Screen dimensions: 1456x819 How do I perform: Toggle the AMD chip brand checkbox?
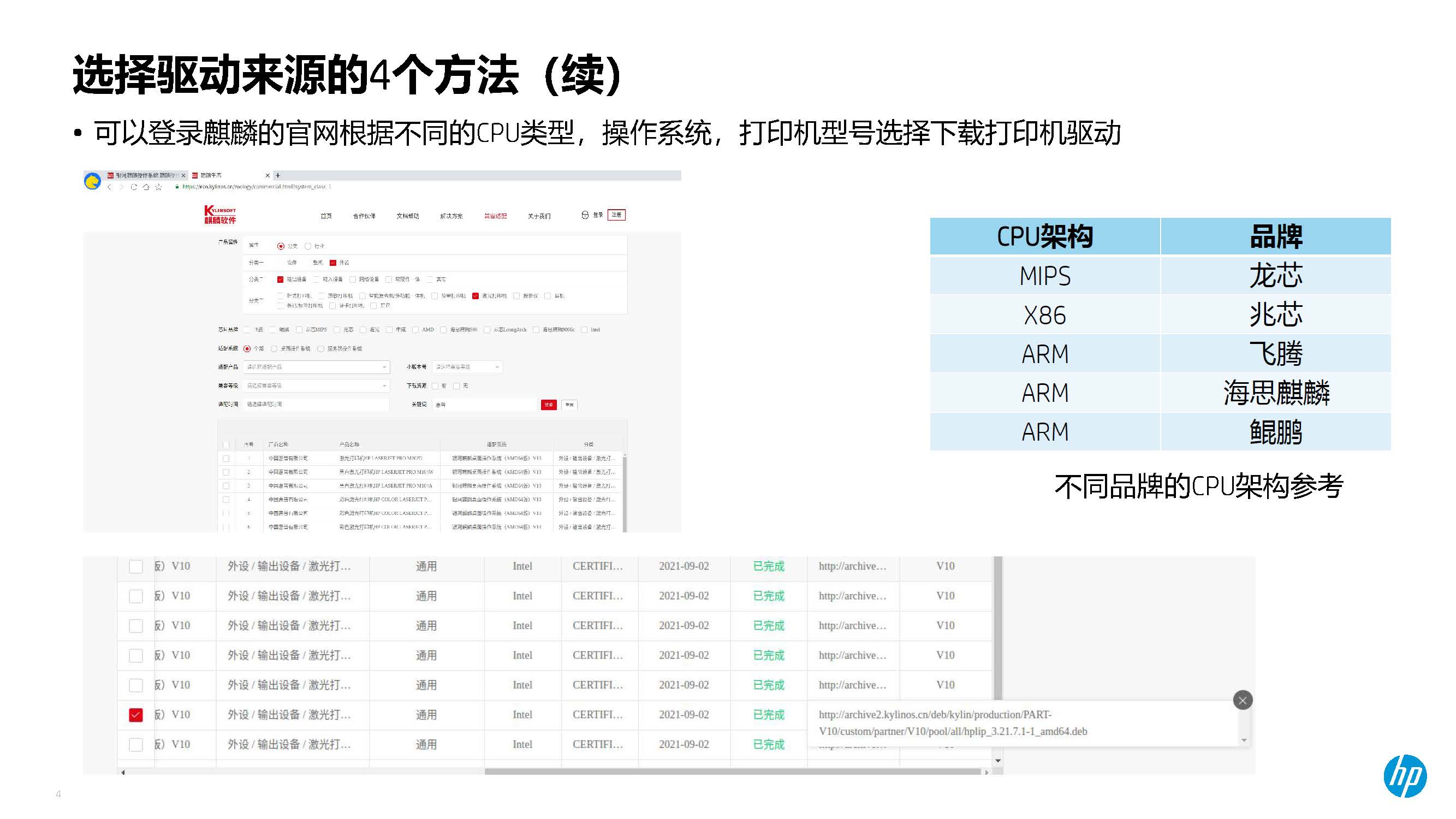(416, 330)
